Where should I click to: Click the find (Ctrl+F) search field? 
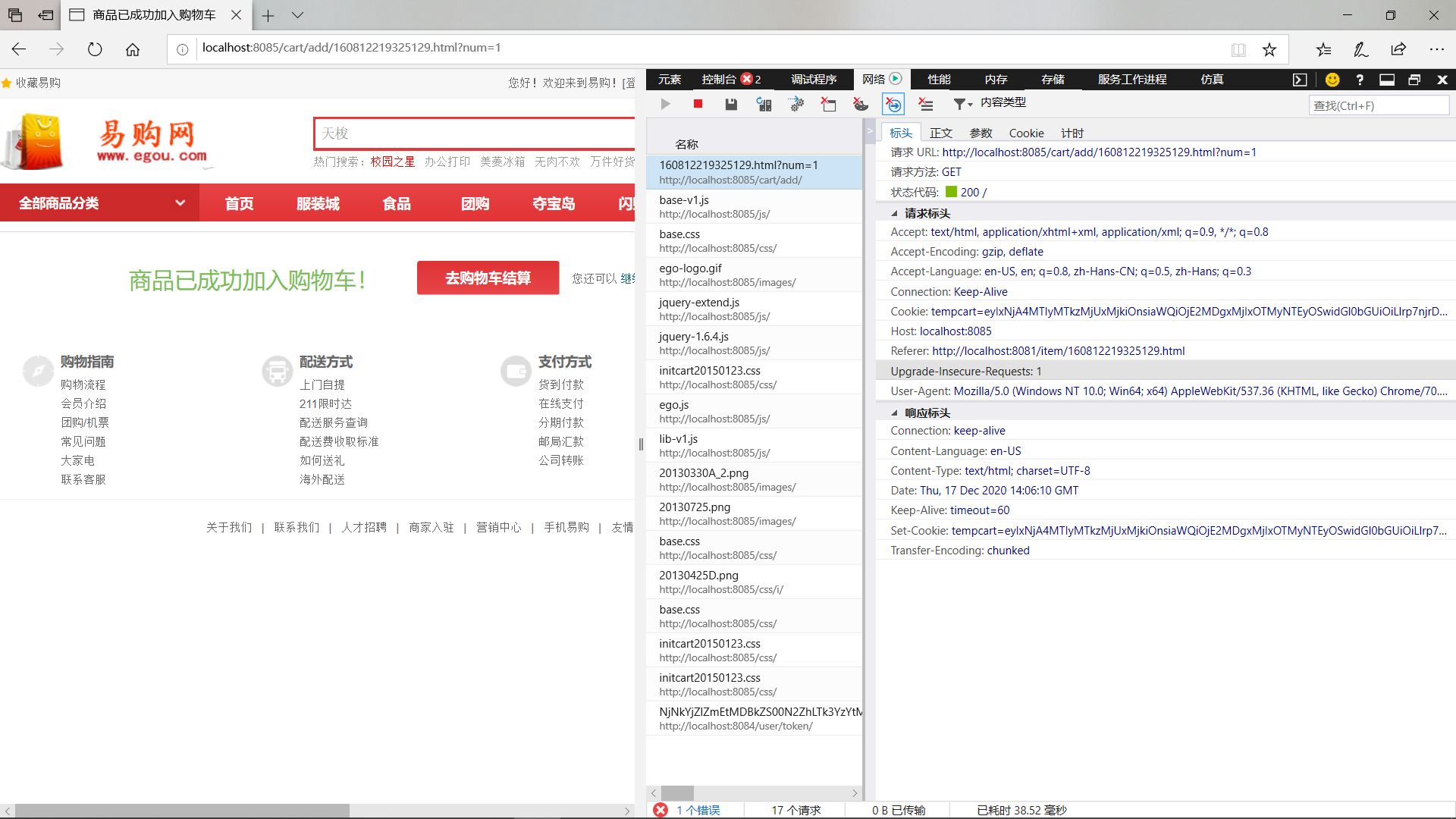1379,105
